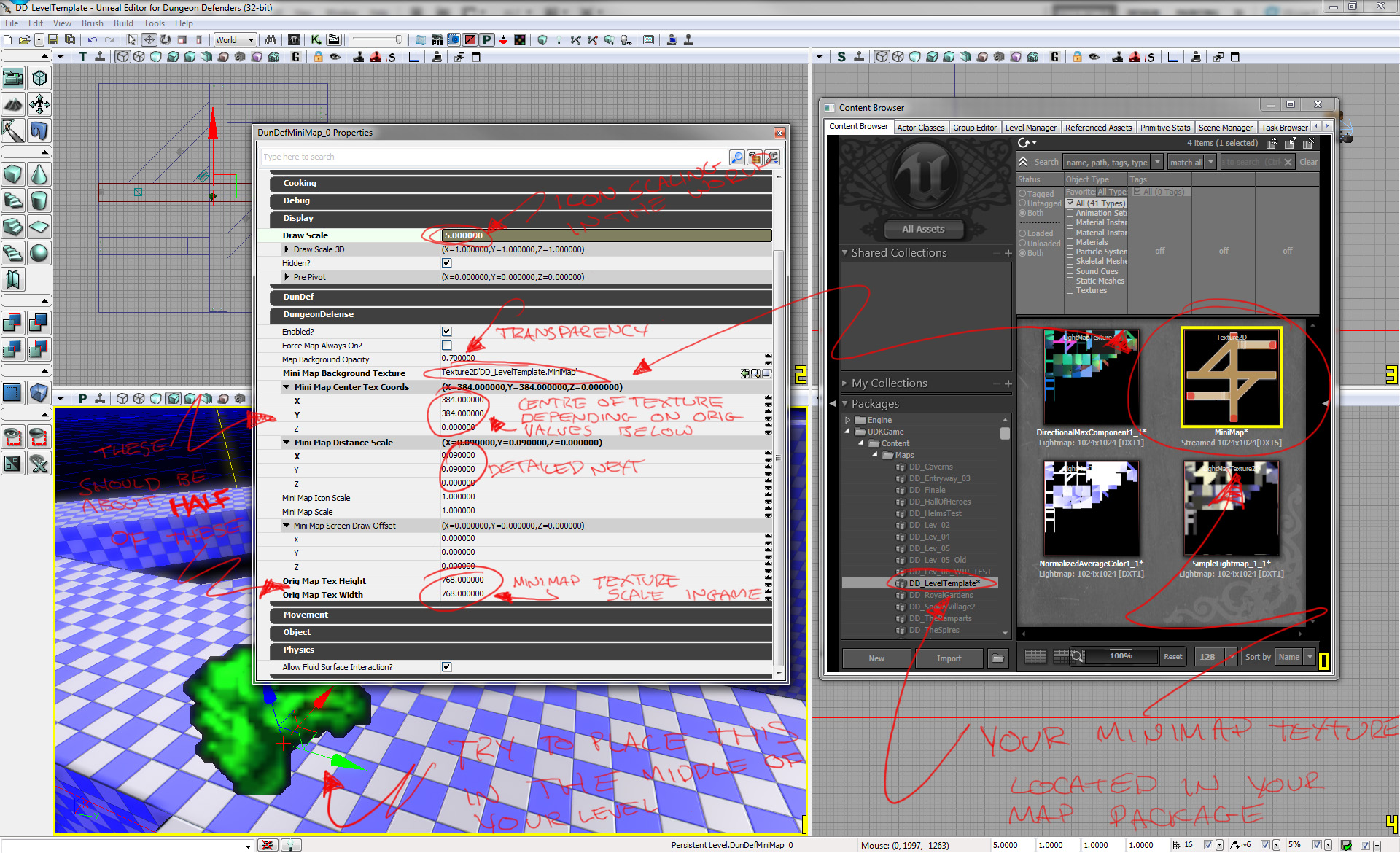The height and width of the screenshot is (853, 1400).
Task: Open the Kismet editor icon
Action: click(316, 40)
